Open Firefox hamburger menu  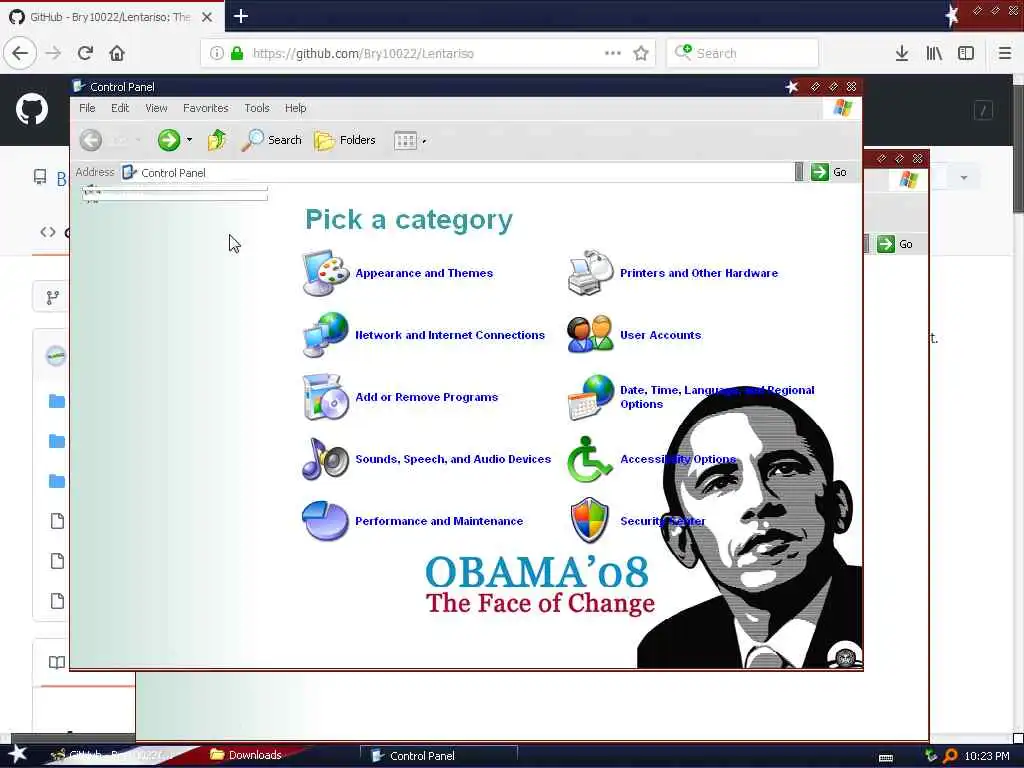click(1004, 54)
